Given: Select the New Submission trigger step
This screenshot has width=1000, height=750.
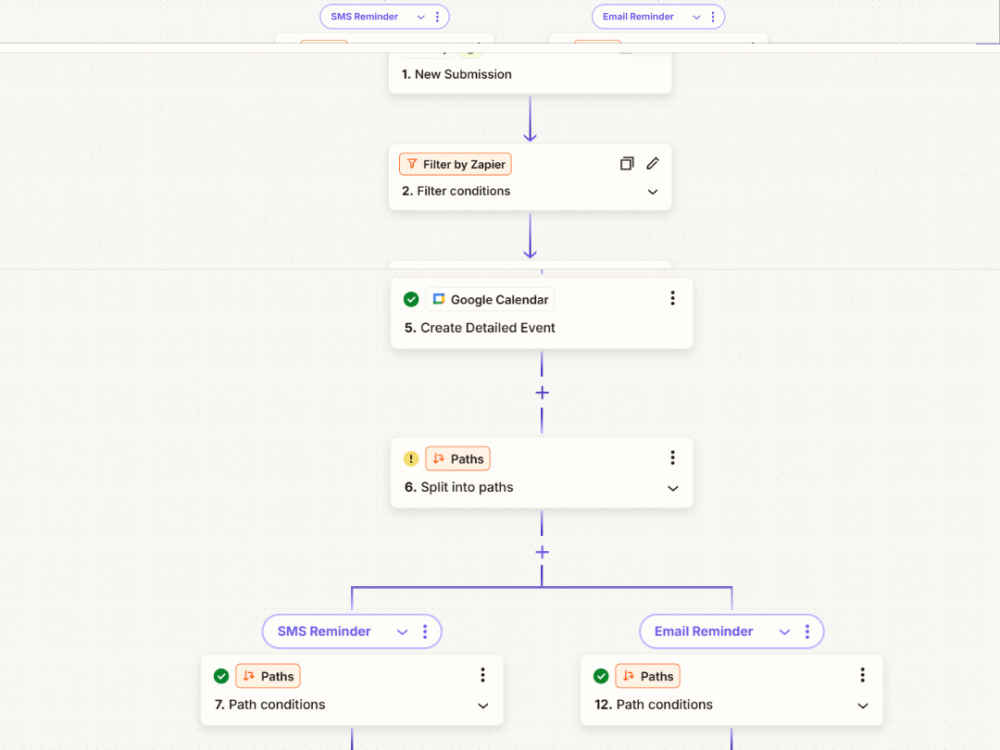Looking at the screenshot, I should (x=530, y=73).
